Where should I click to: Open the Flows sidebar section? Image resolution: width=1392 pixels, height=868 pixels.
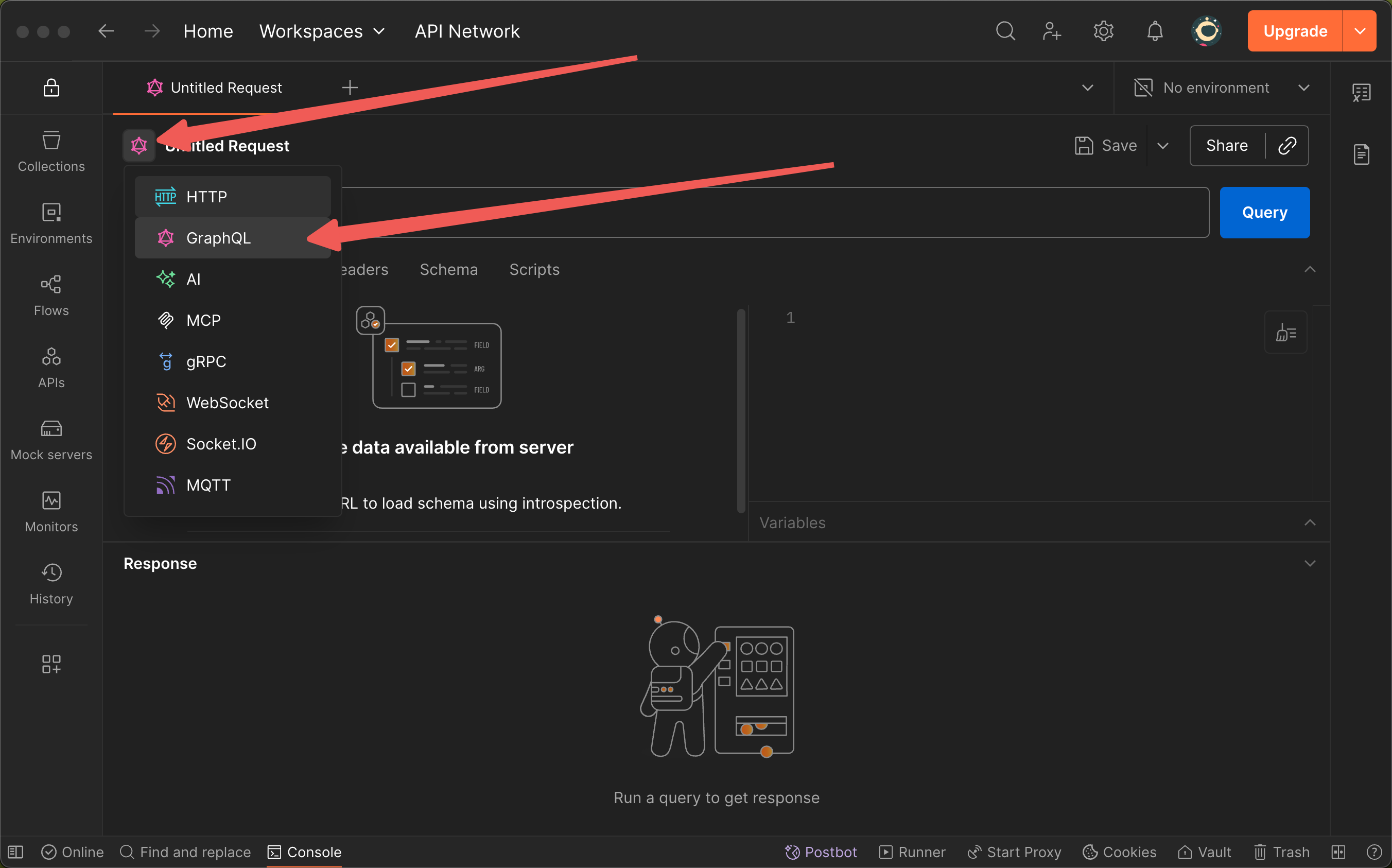click(51, 296)
